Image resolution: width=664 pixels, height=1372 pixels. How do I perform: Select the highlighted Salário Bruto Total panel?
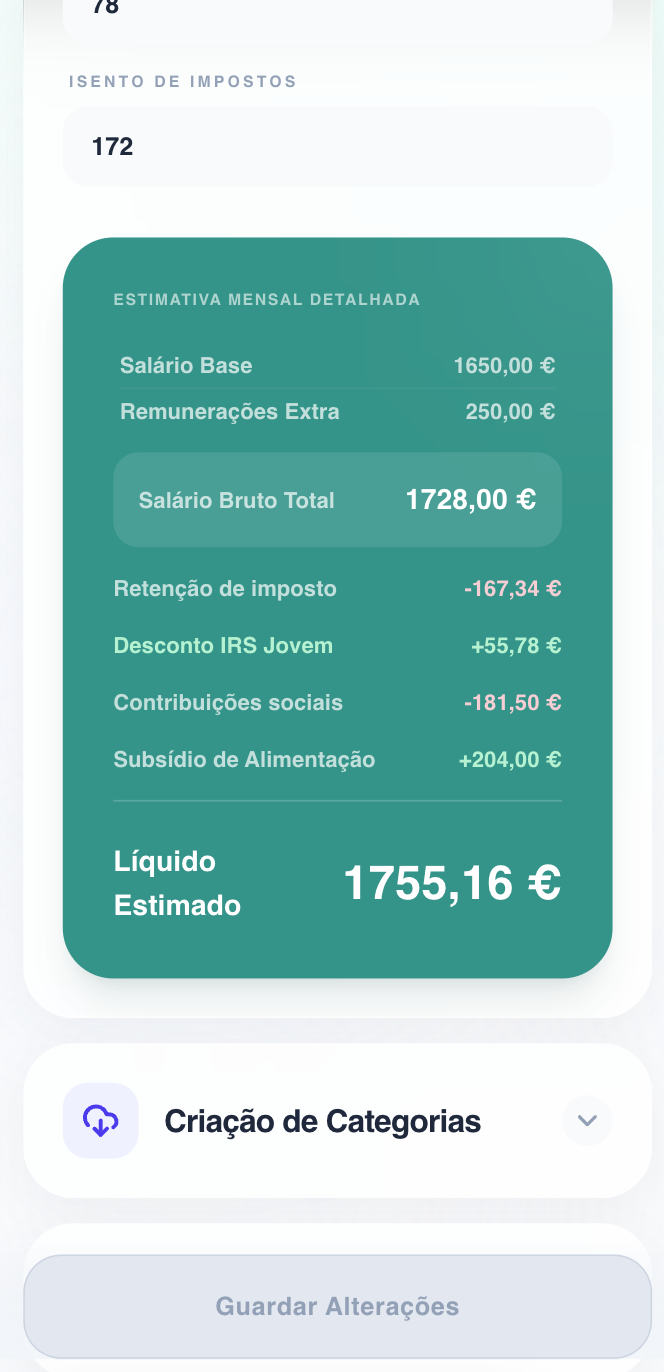337,499
